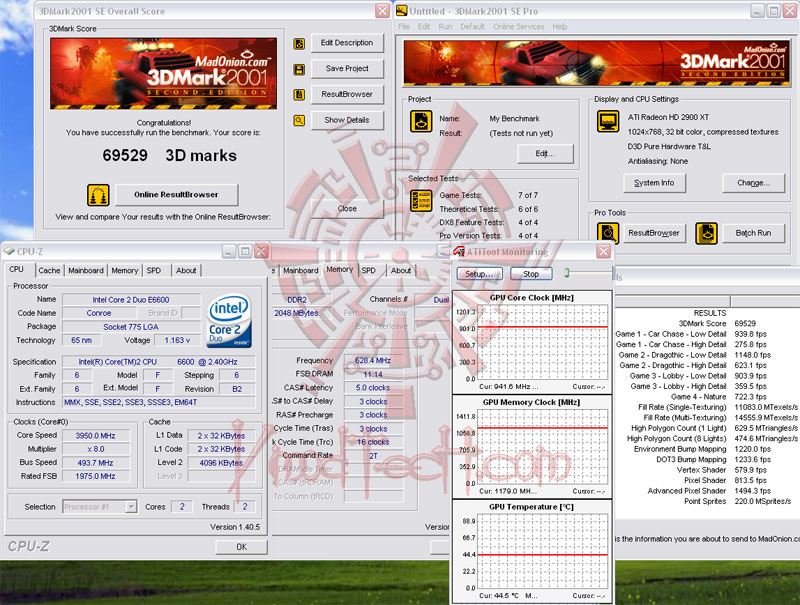Click the ResultBrowser icon beside ResultBrowser button
This screenshot has height=605, width=800.
pos(299,95)
